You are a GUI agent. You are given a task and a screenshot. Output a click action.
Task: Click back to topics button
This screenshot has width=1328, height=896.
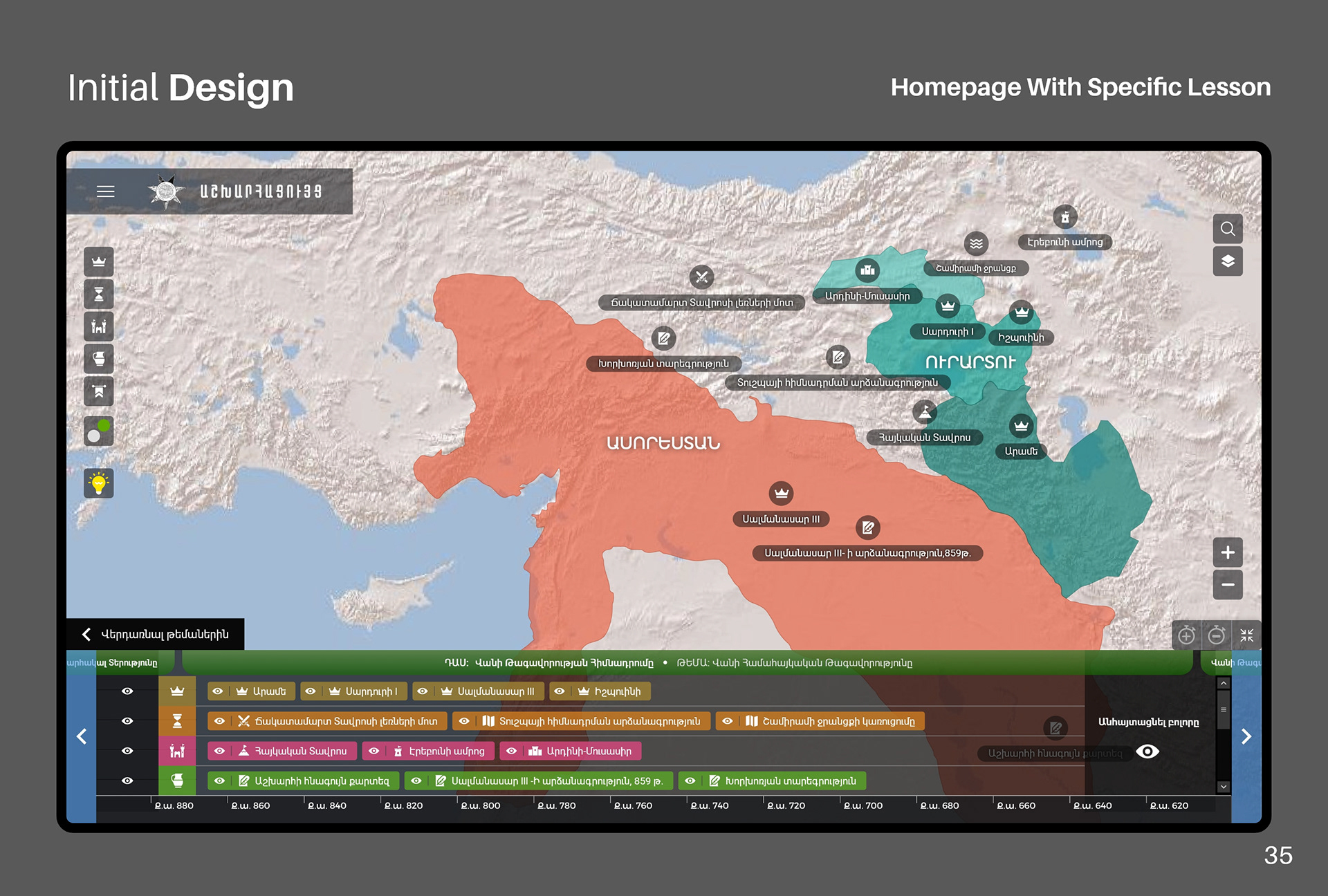156,634
